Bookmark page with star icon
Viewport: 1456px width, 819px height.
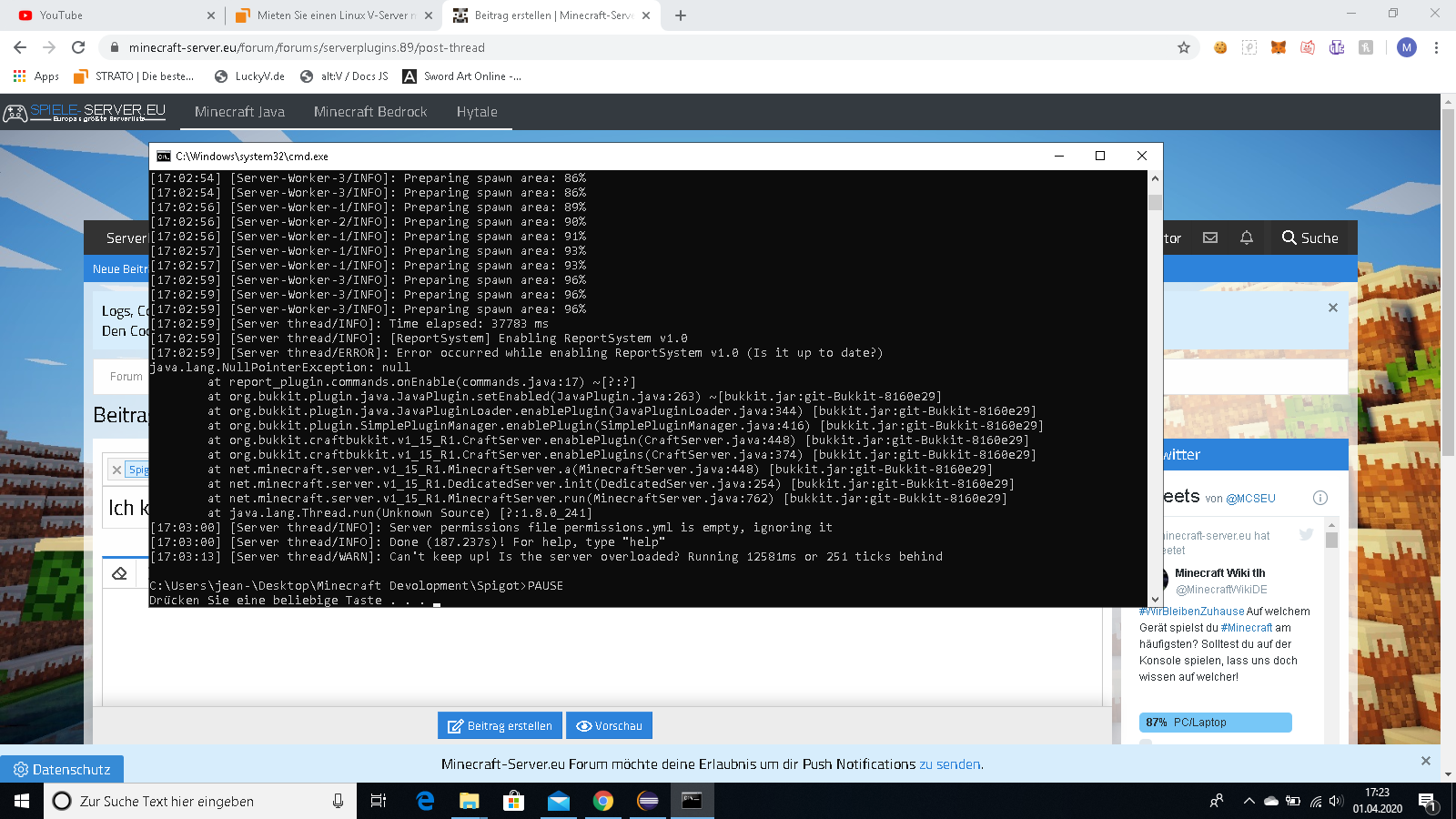[x=1184, y=47]
